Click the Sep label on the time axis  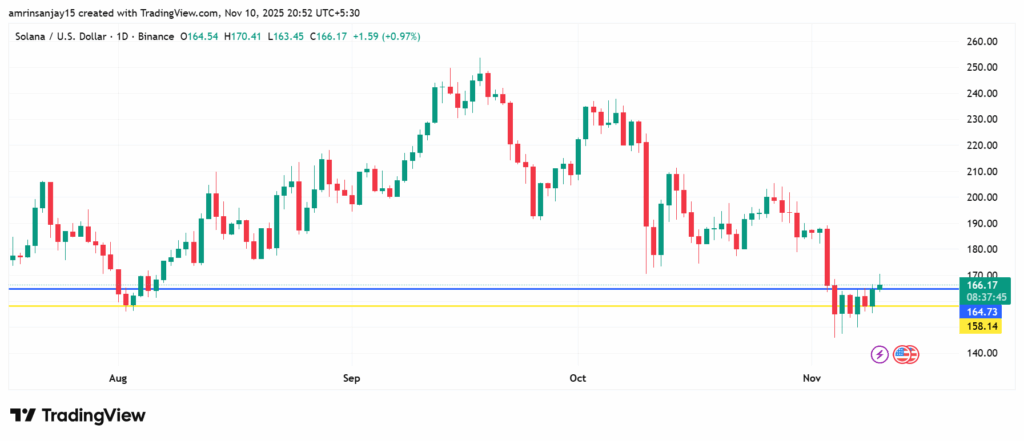(x=351, y=379)
